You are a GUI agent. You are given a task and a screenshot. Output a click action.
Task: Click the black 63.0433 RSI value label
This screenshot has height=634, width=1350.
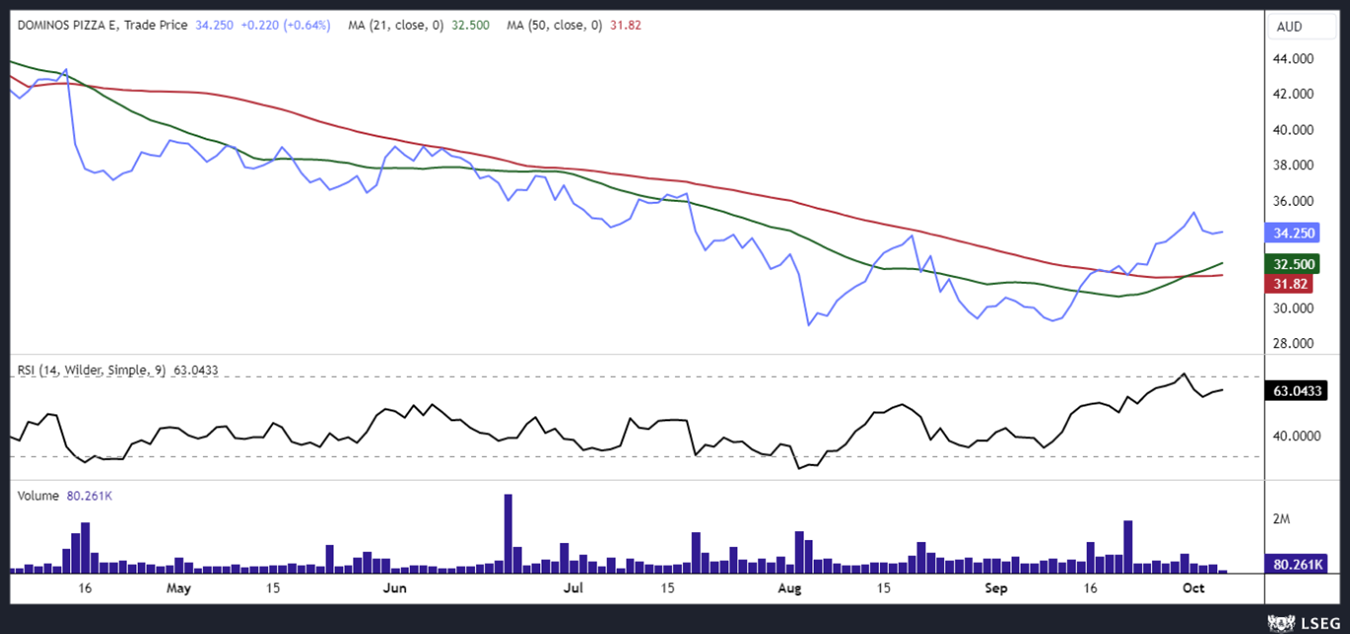coord(1297,391)
